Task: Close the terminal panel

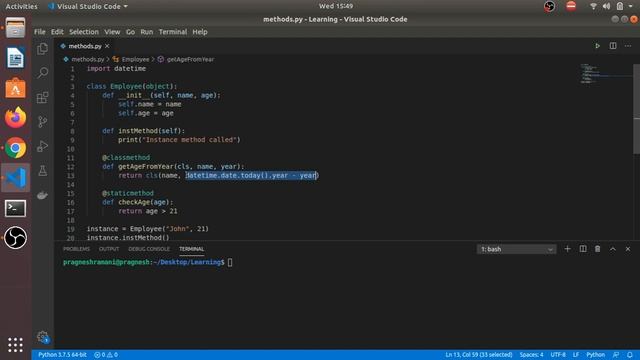Action: coord(628,249)
